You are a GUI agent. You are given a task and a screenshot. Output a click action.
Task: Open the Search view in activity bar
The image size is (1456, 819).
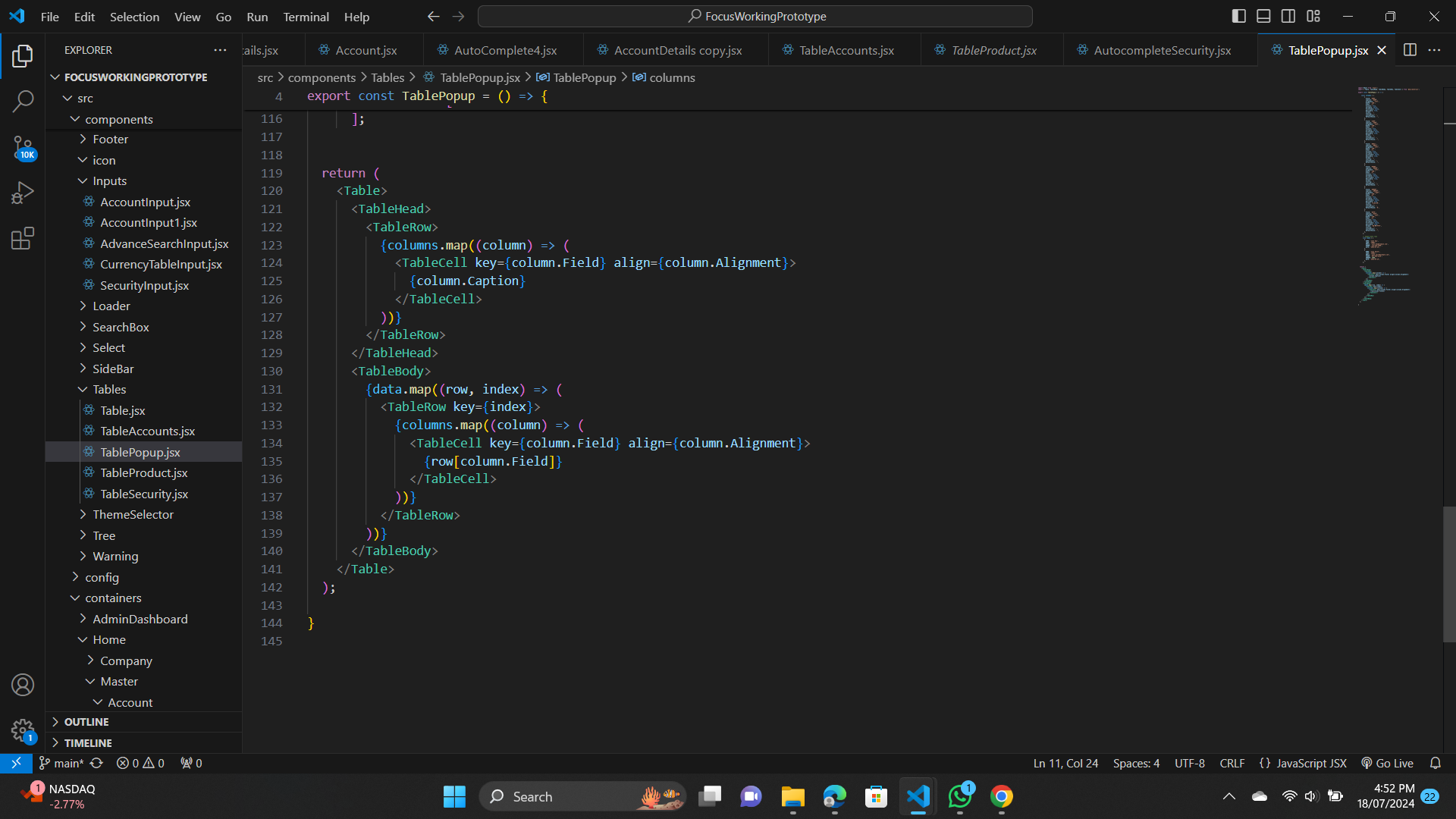coord(23,101)
